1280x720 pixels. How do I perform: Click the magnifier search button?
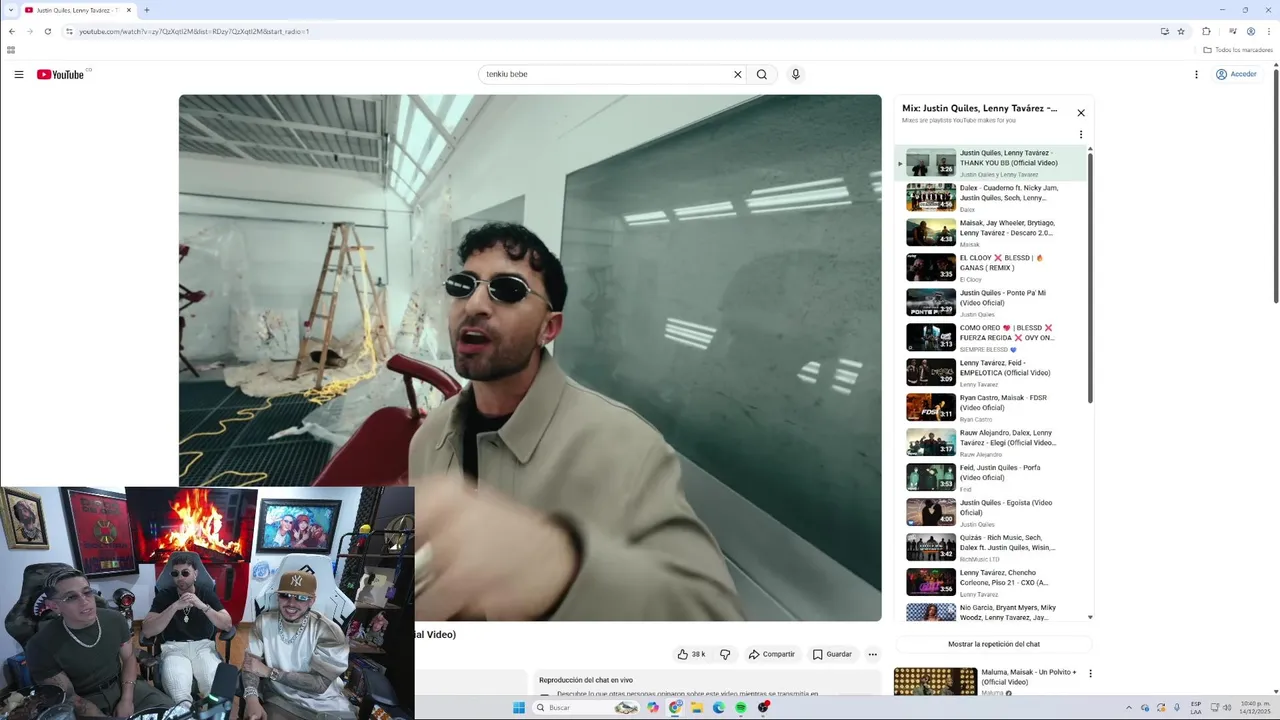[x=762, y=74]
